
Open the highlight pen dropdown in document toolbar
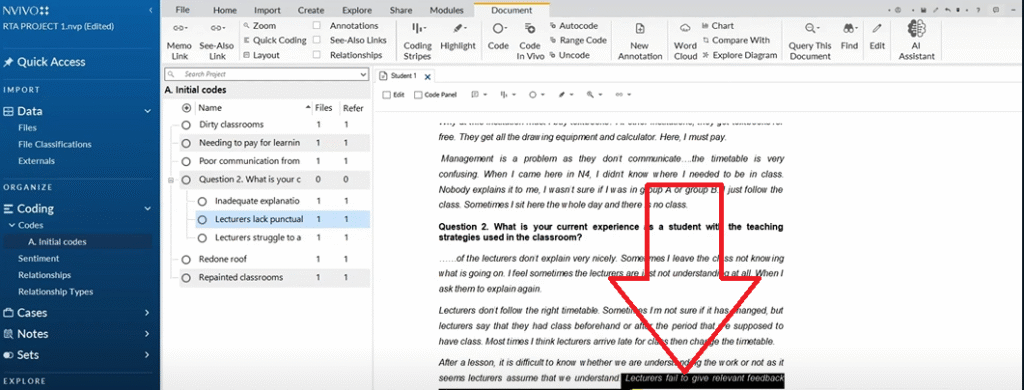tap(570, 95)
